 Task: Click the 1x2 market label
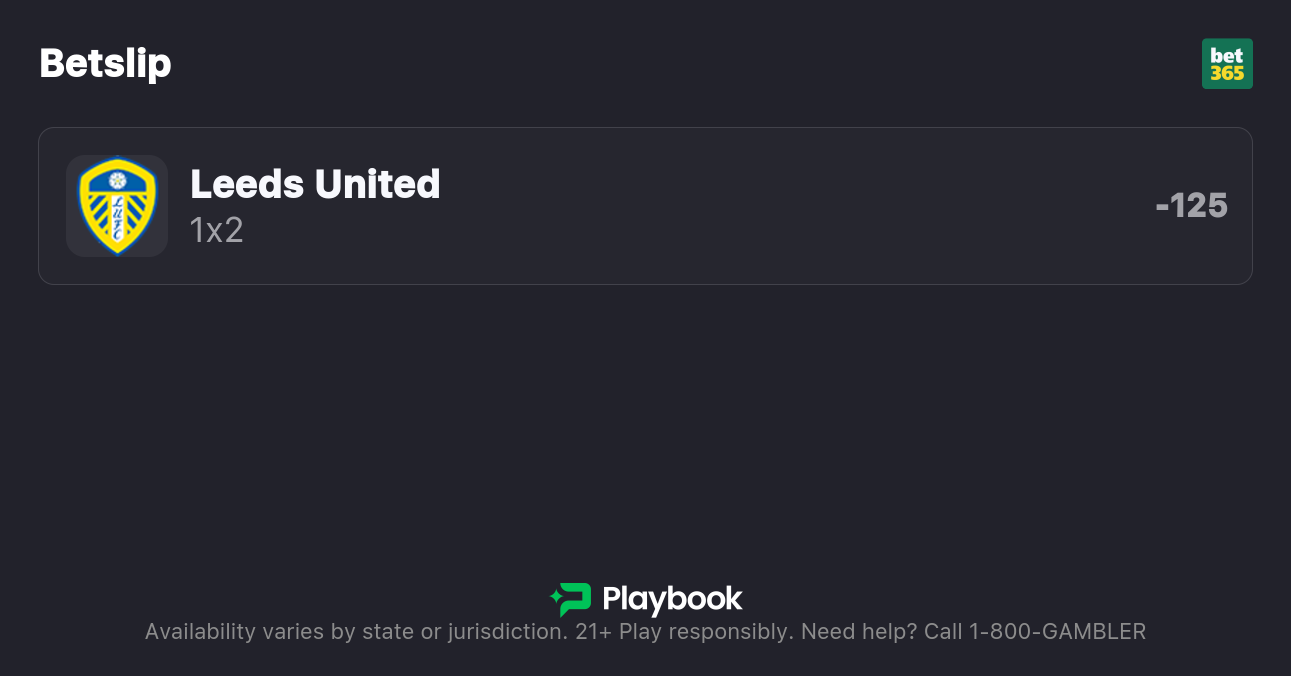tap(216, 230)
